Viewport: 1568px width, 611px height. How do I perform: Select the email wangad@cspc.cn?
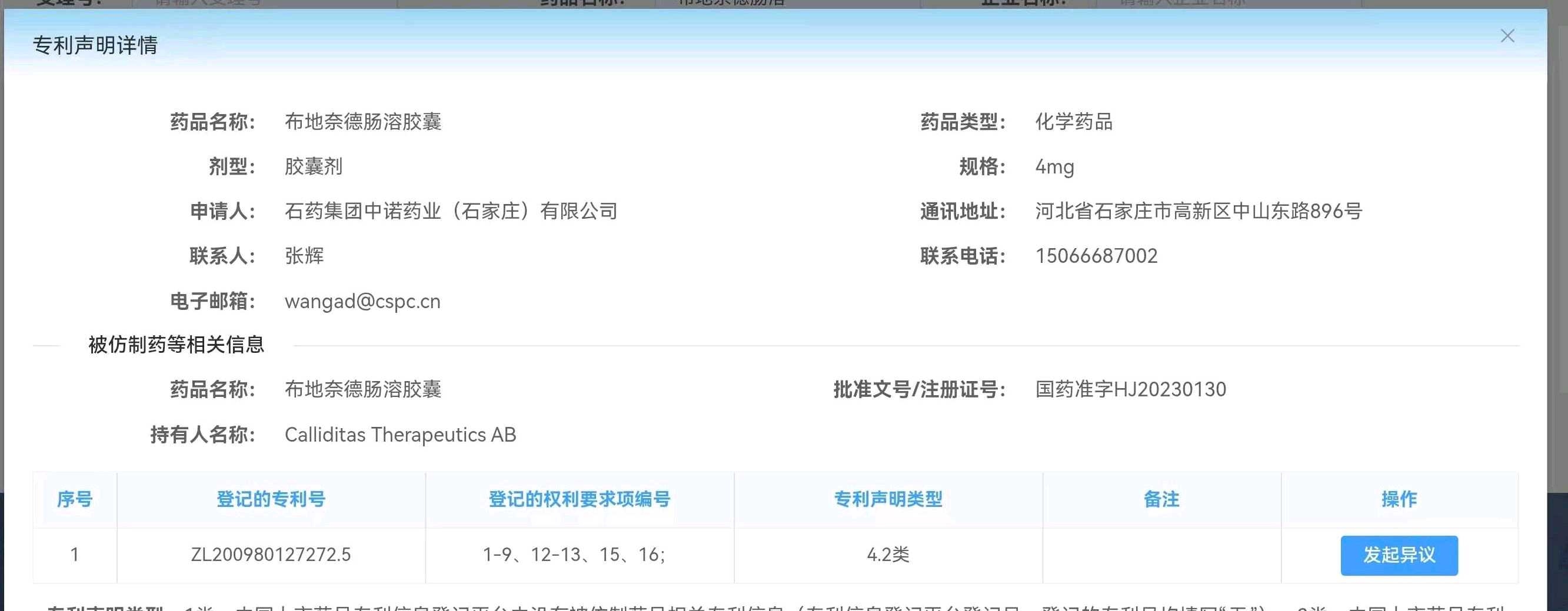pos(363,301)
